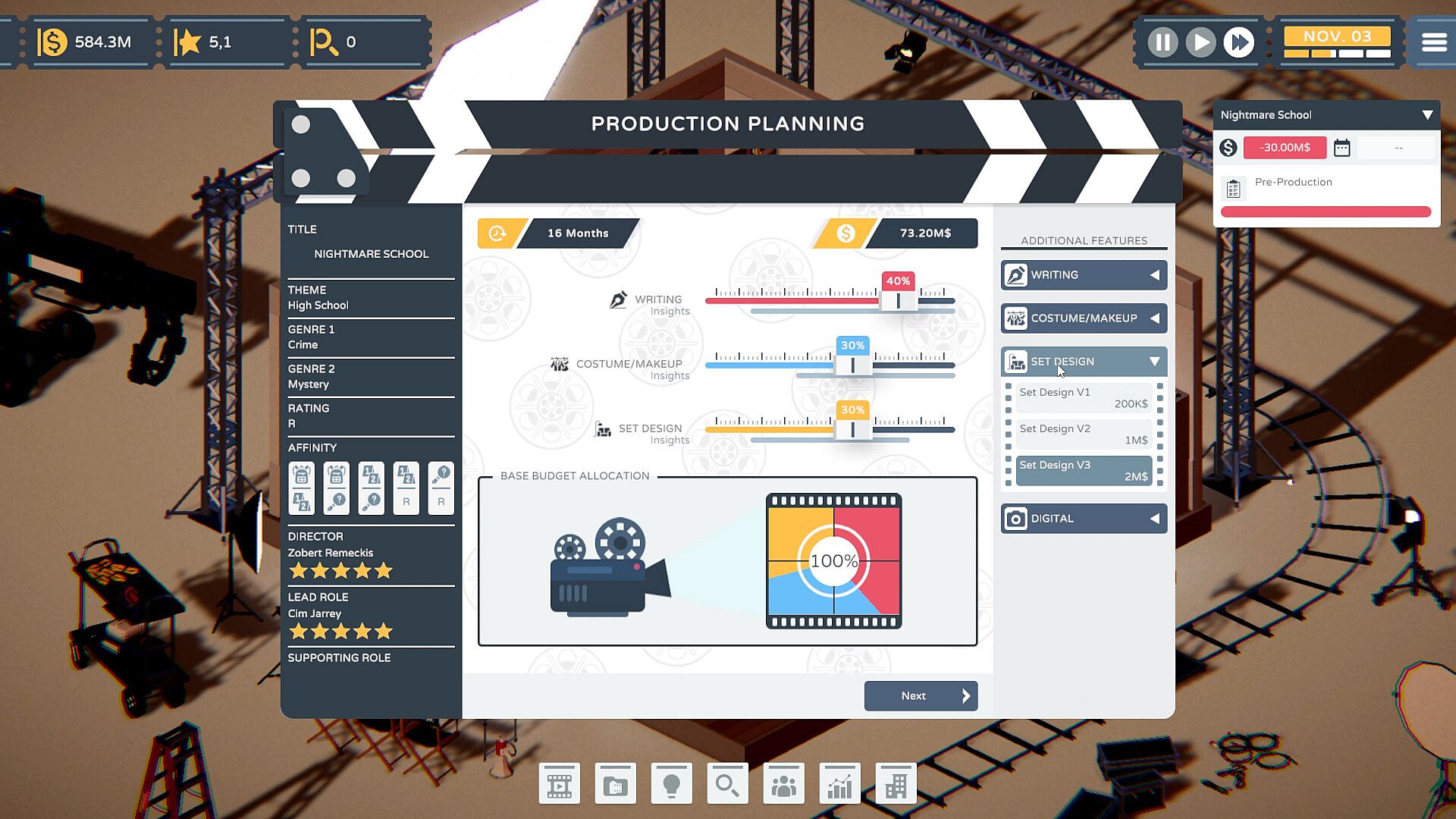This screenshot has width=1456, height=819.
Task: Click the fast forward speed button
Action: [x=1239, y=42]
